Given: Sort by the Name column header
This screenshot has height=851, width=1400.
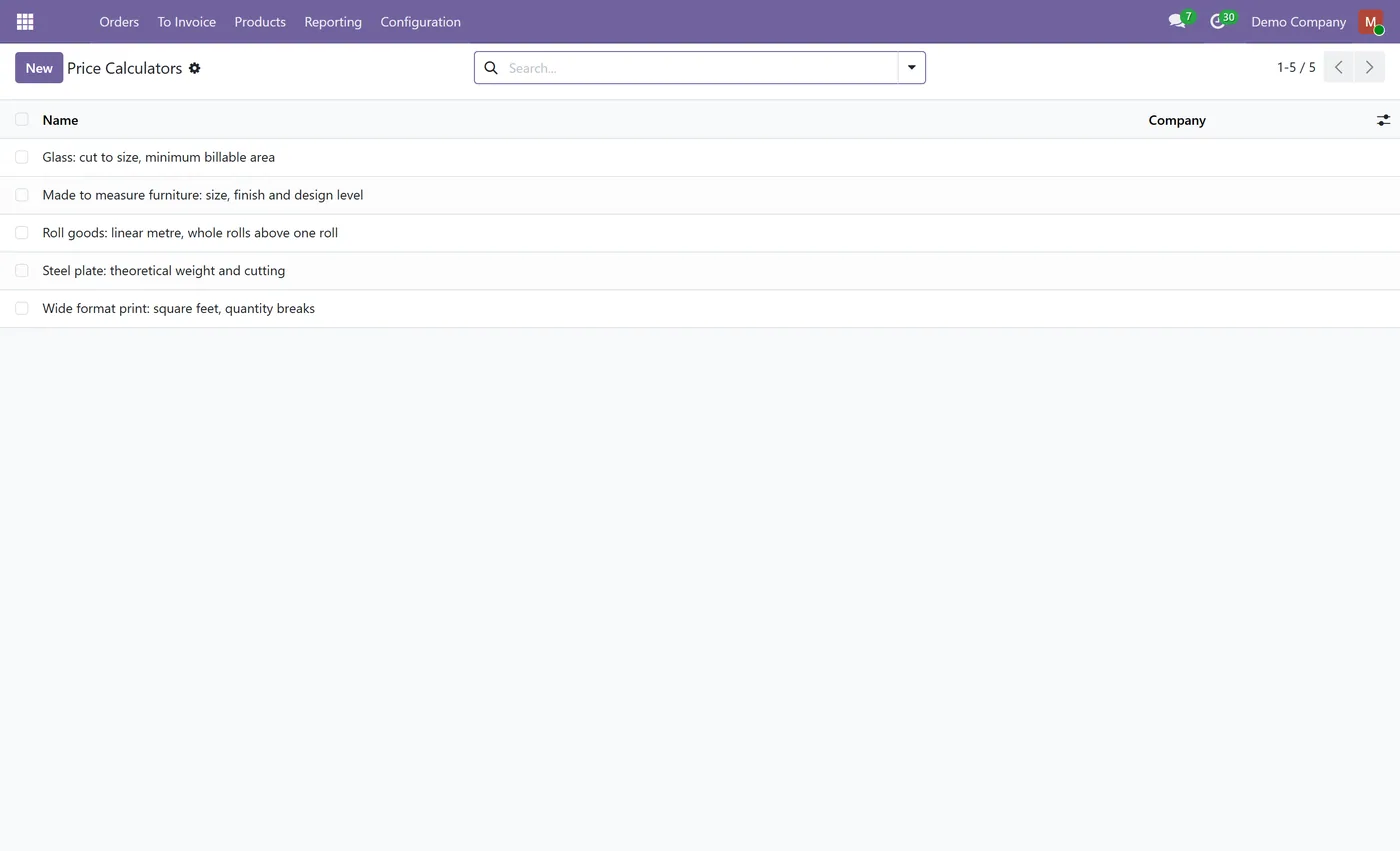Looking at the screenshot, I should click(x=60, y=120).
